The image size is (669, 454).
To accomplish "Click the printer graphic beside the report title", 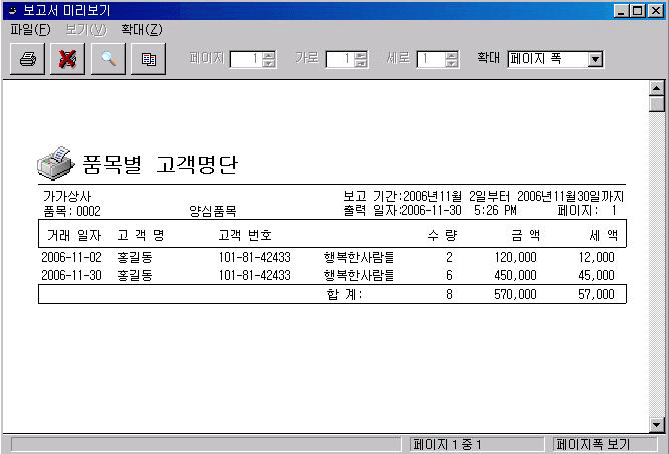I will coord(56,161).
